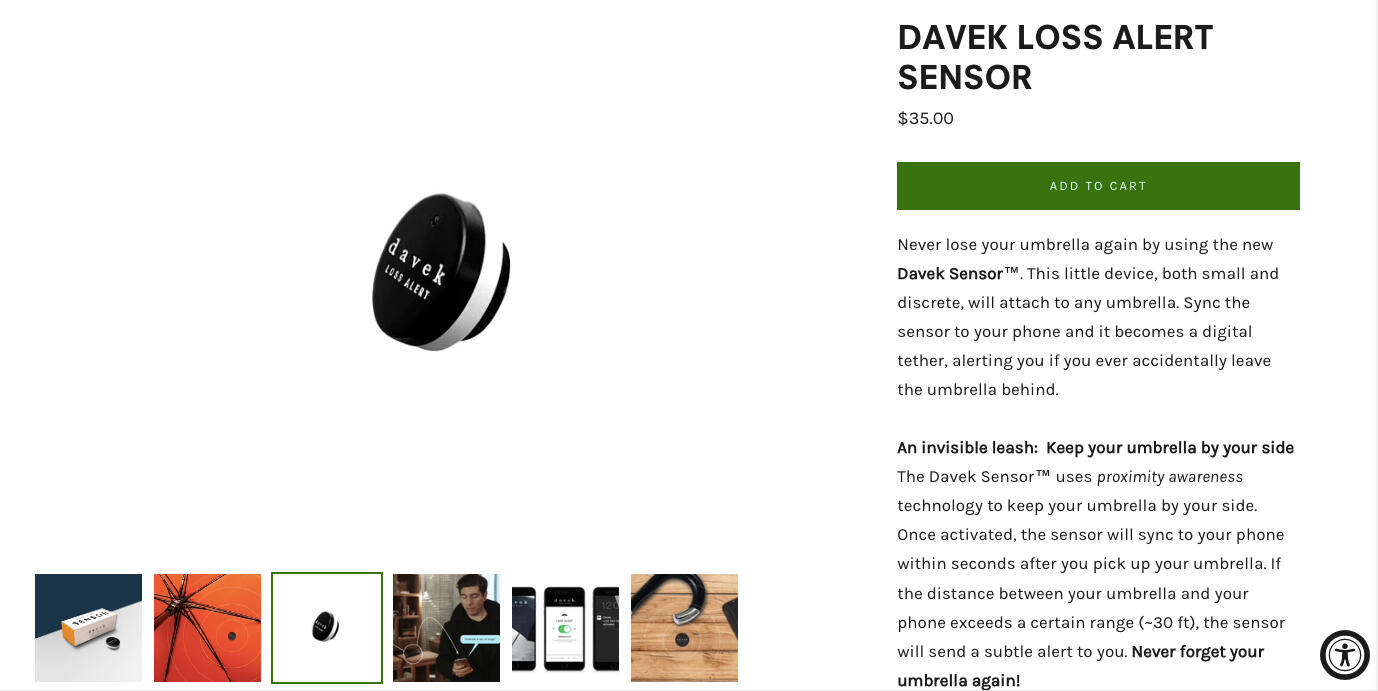
Task: Click the italic 'proximity awareness' text
Action: click(1170, 477)
